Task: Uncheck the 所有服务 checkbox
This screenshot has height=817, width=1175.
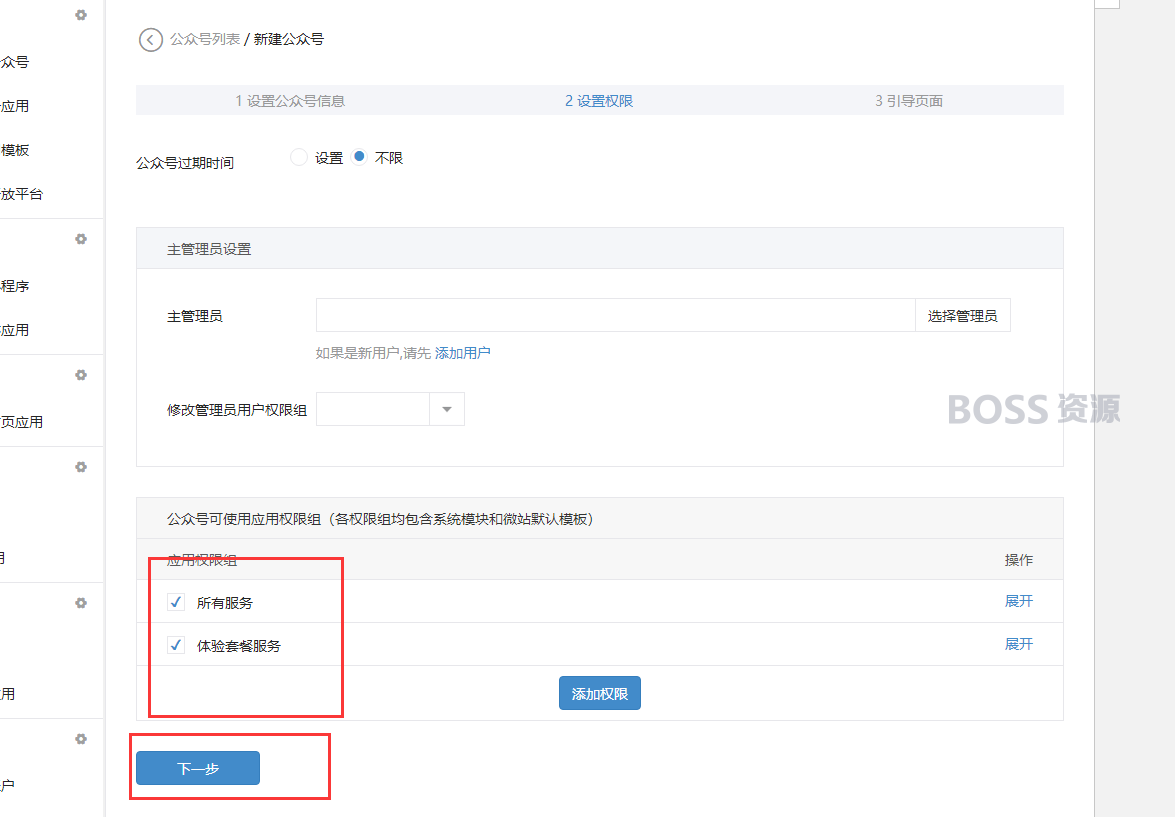Action: point(176,602)
